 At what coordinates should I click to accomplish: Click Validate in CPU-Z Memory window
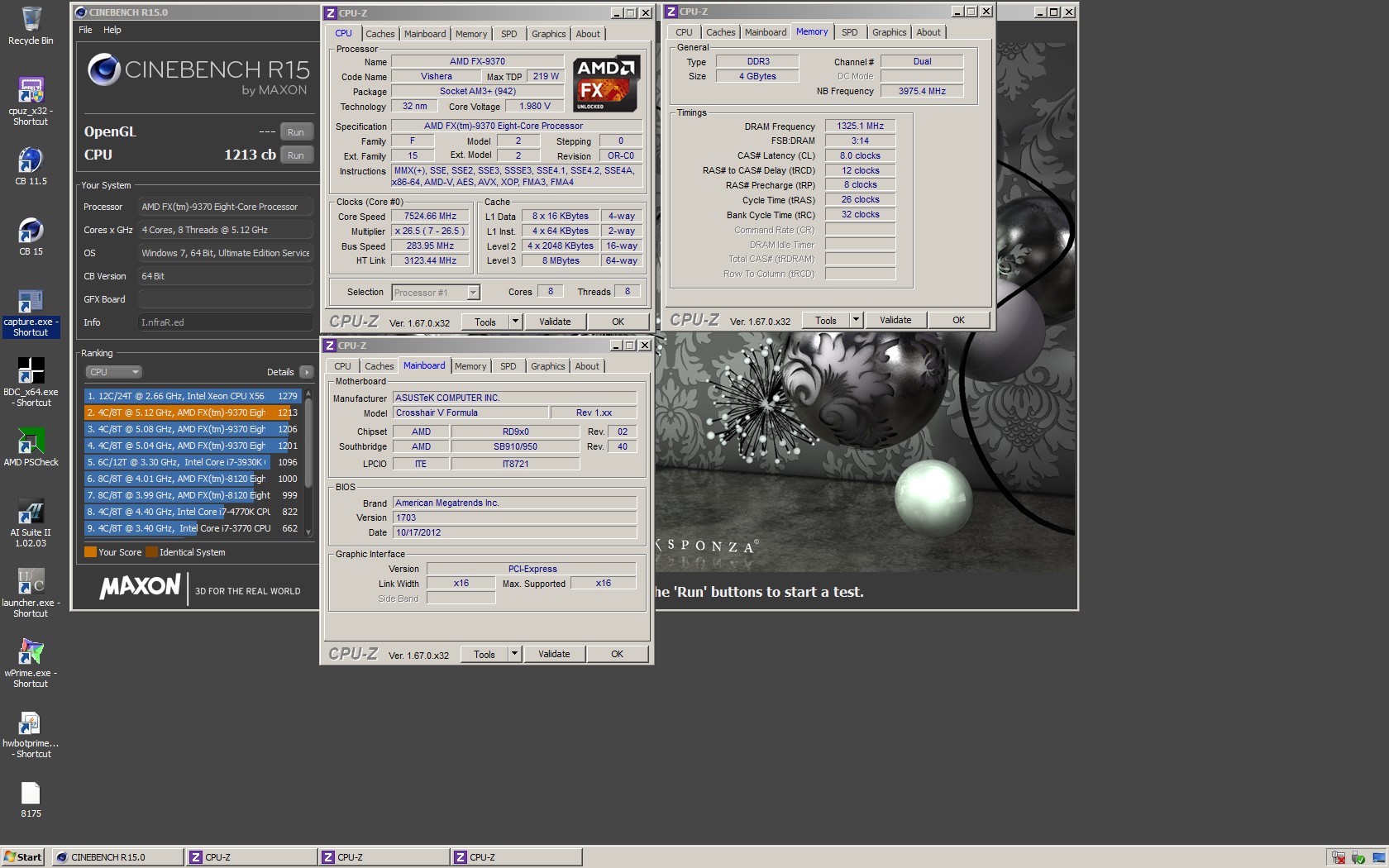click(895, 320)
